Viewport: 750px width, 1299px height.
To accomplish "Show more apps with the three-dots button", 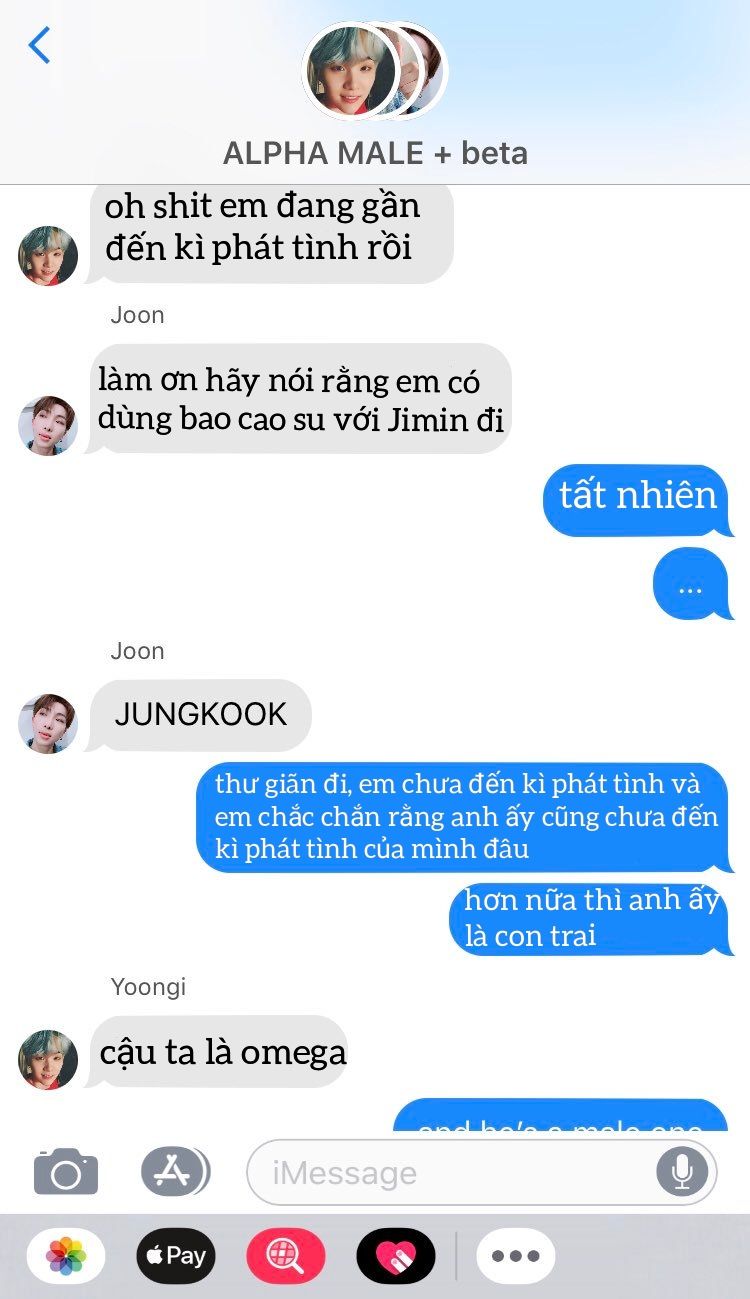I will point(516,1255).
